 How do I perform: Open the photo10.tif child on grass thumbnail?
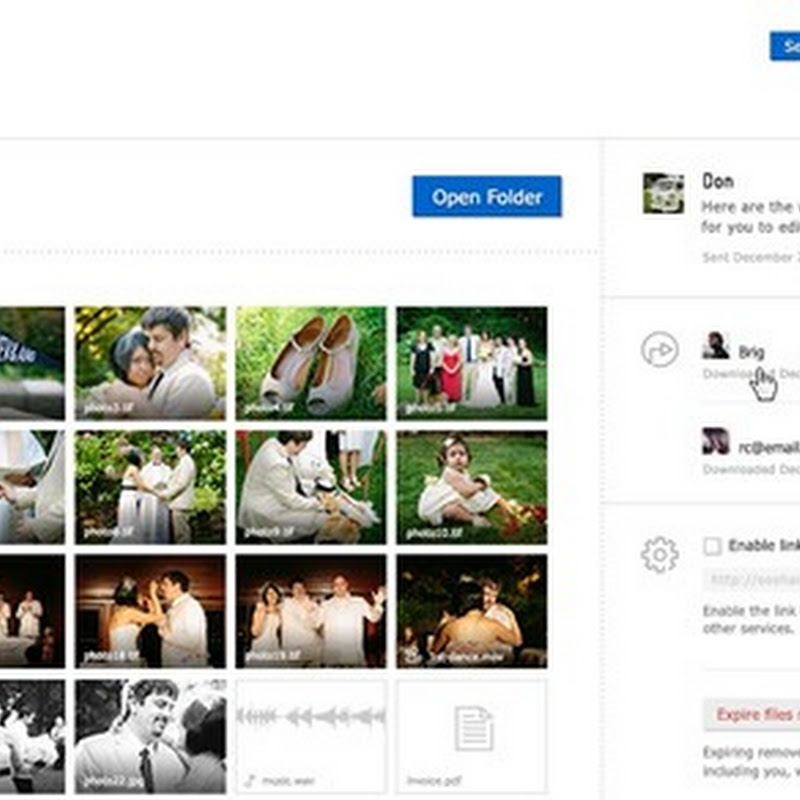[472, 487]
